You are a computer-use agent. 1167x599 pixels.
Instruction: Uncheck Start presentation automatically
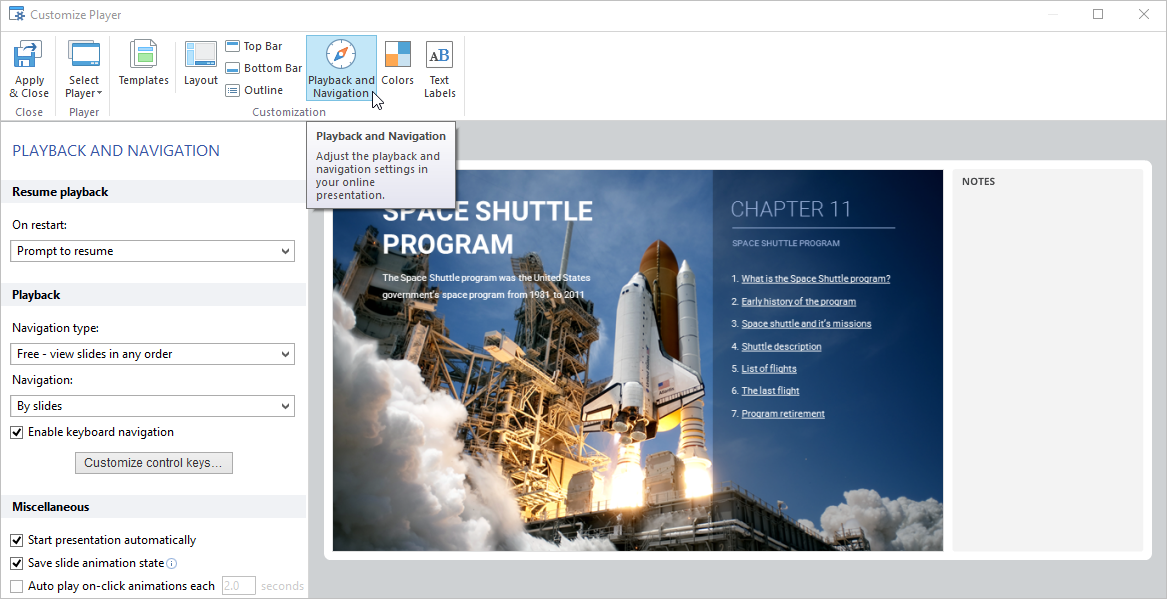14,539
